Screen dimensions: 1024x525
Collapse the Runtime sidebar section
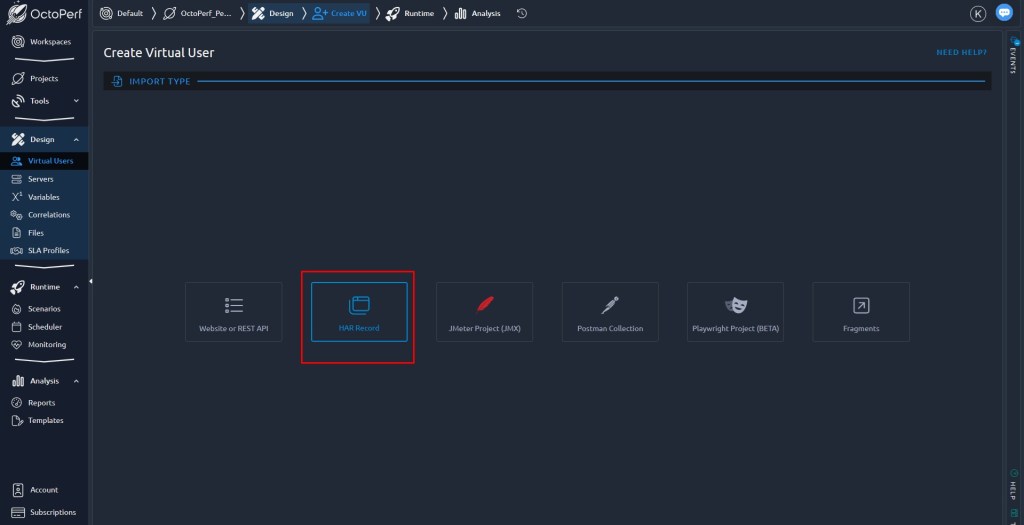76,287
